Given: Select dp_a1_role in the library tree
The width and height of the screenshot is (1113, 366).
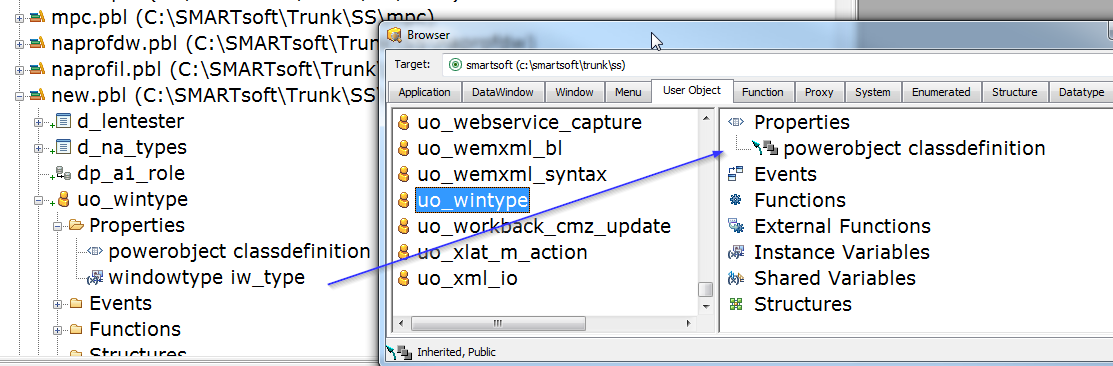Looking at the screenshot, I should (131, 174).
